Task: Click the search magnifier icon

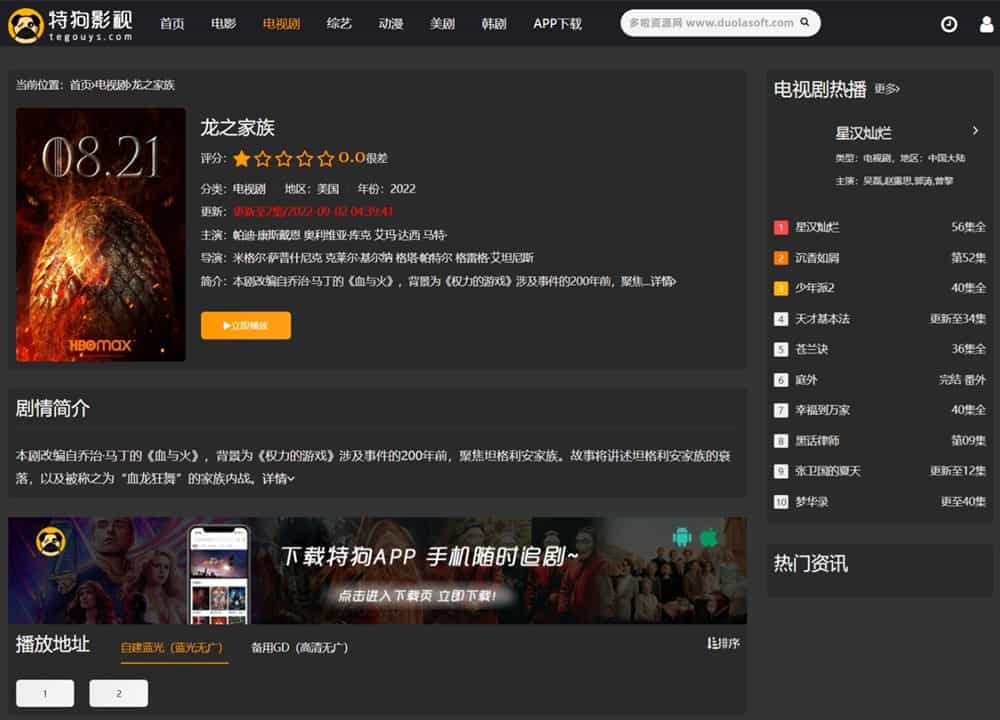Action: pyautogui.click(x=805, y=22)
